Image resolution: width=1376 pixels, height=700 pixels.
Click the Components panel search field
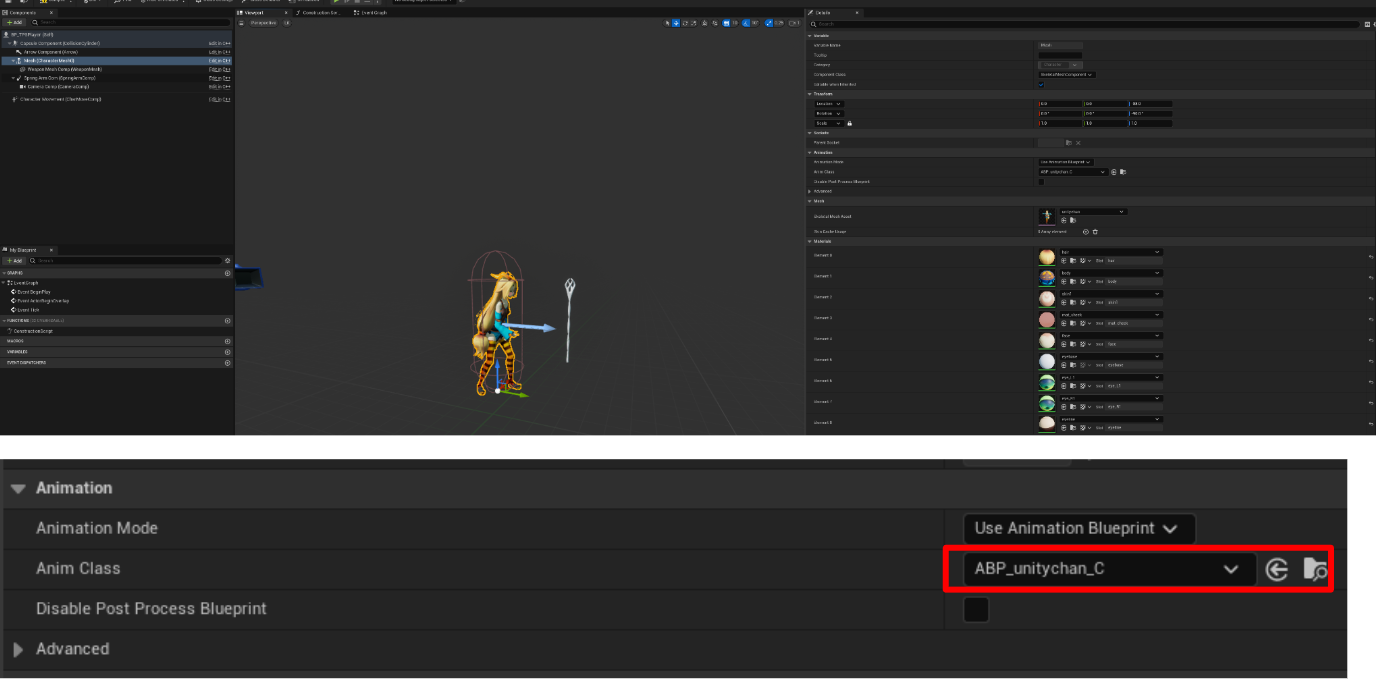tap(130, 22)
